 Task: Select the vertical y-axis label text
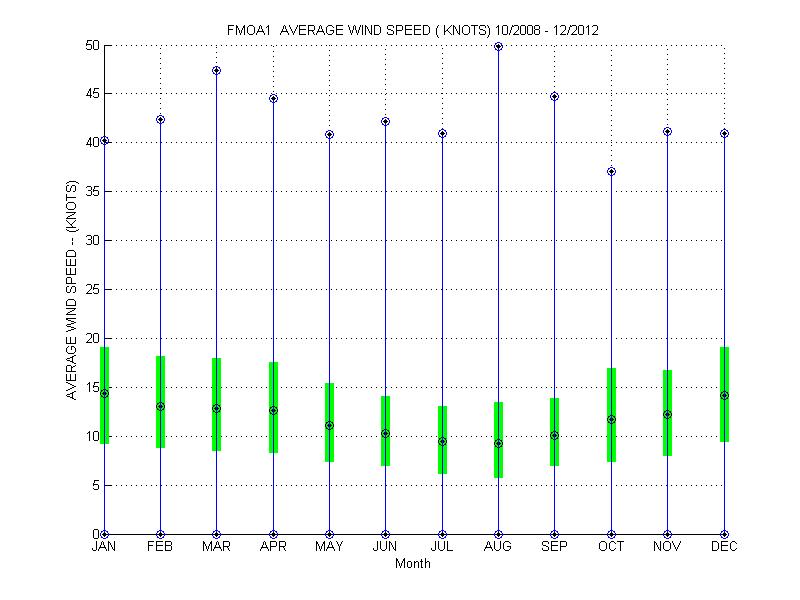click(72, 289)
